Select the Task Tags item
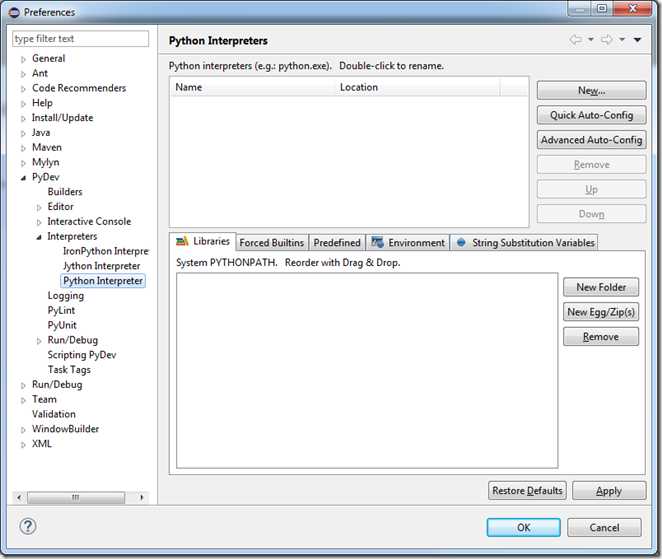662x559 pixels. pos(69,369)
